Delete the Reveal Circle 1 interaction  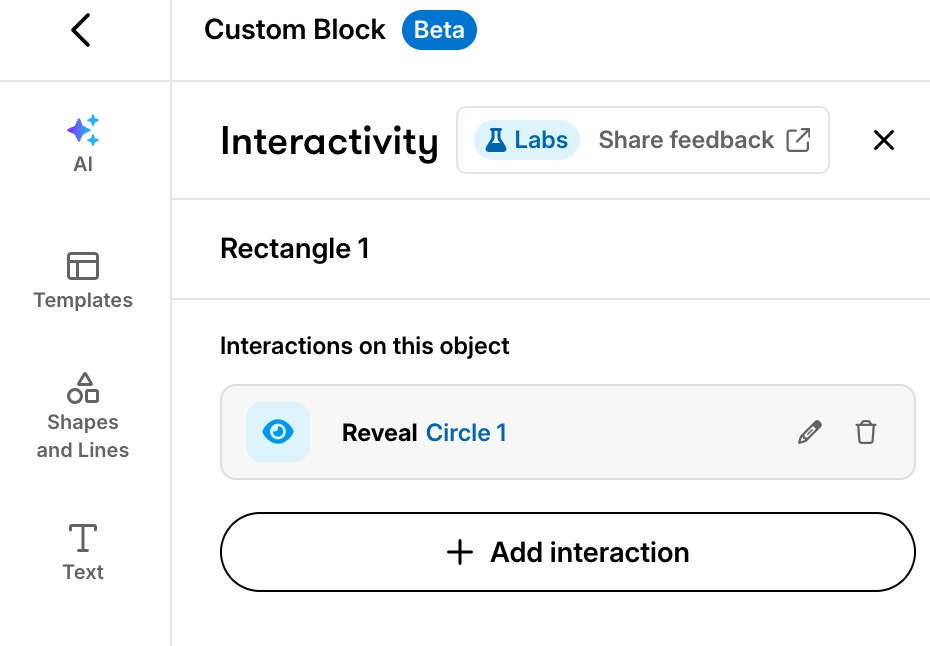point(865,432)
